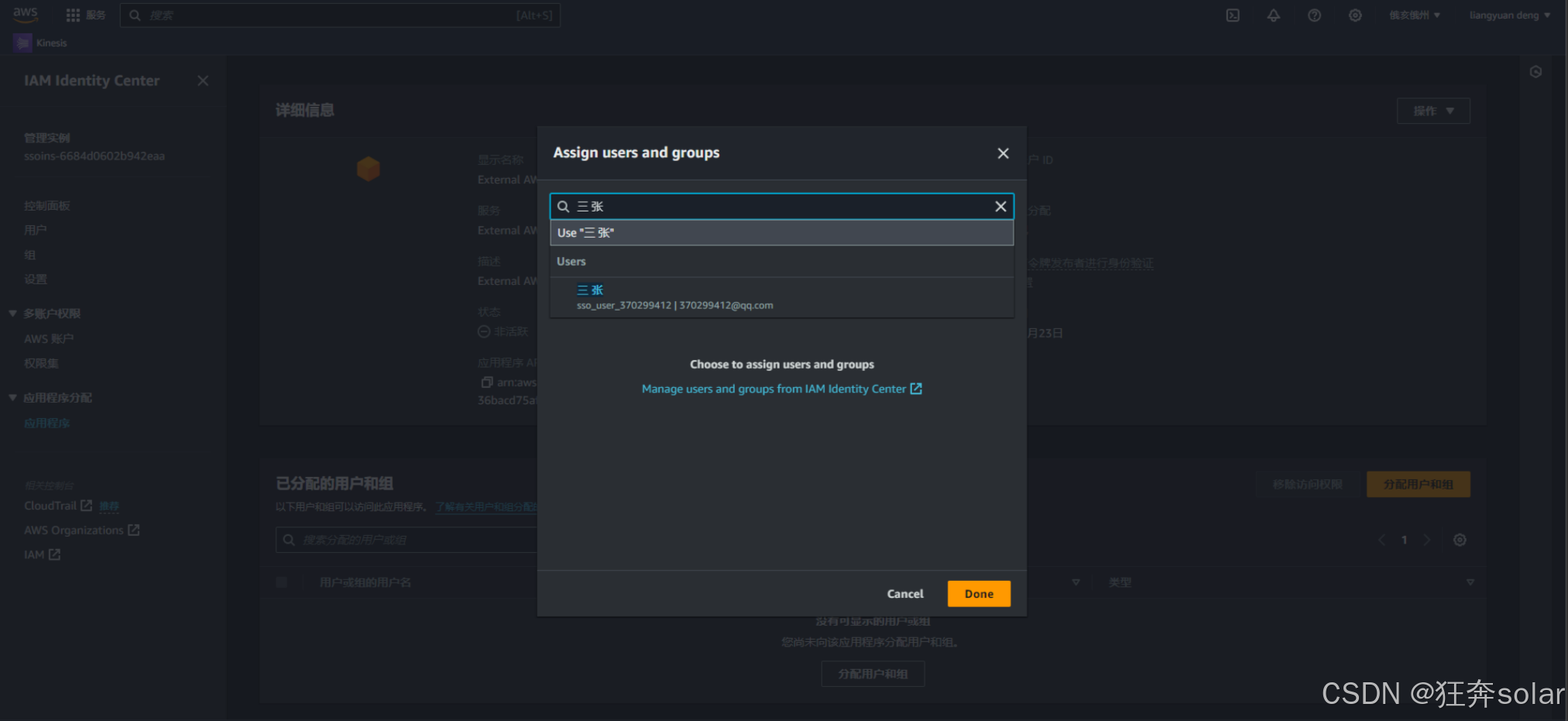Click the info panel icon at right edge
Image resolution: width=1568 pixels, height=721 pixels.
click(1535, 72)
